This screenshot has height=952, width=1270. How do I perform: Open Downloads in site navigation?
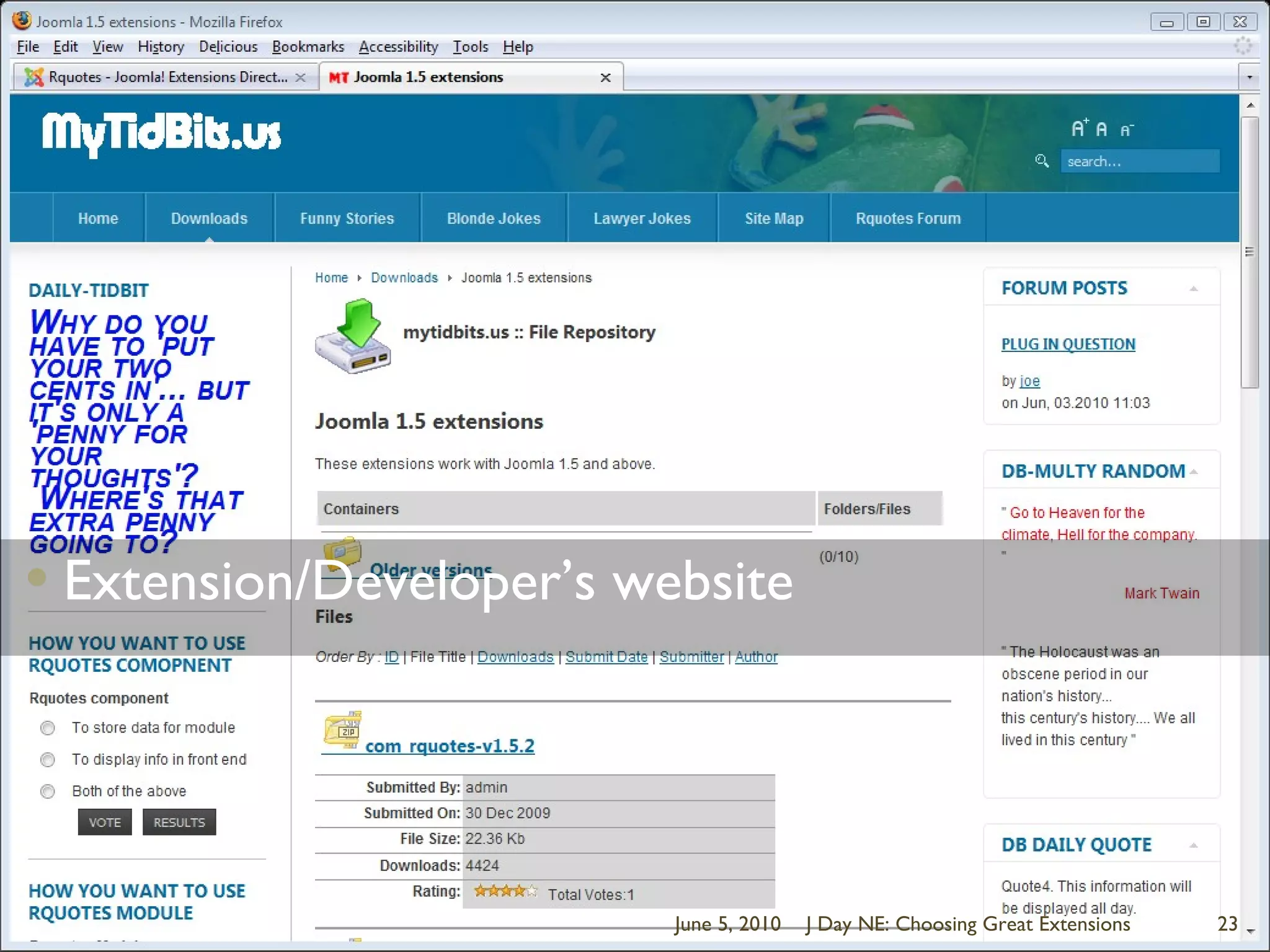click(209, 218)
